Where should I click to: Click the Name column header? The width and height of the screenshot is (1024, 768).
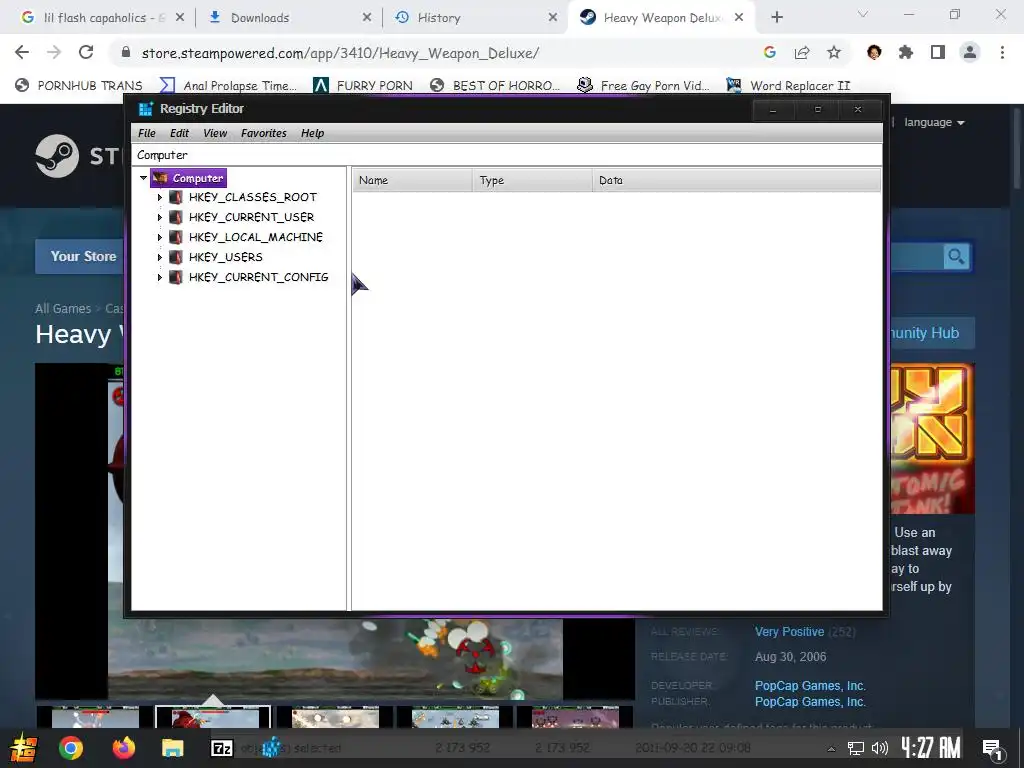coord(412,180)
